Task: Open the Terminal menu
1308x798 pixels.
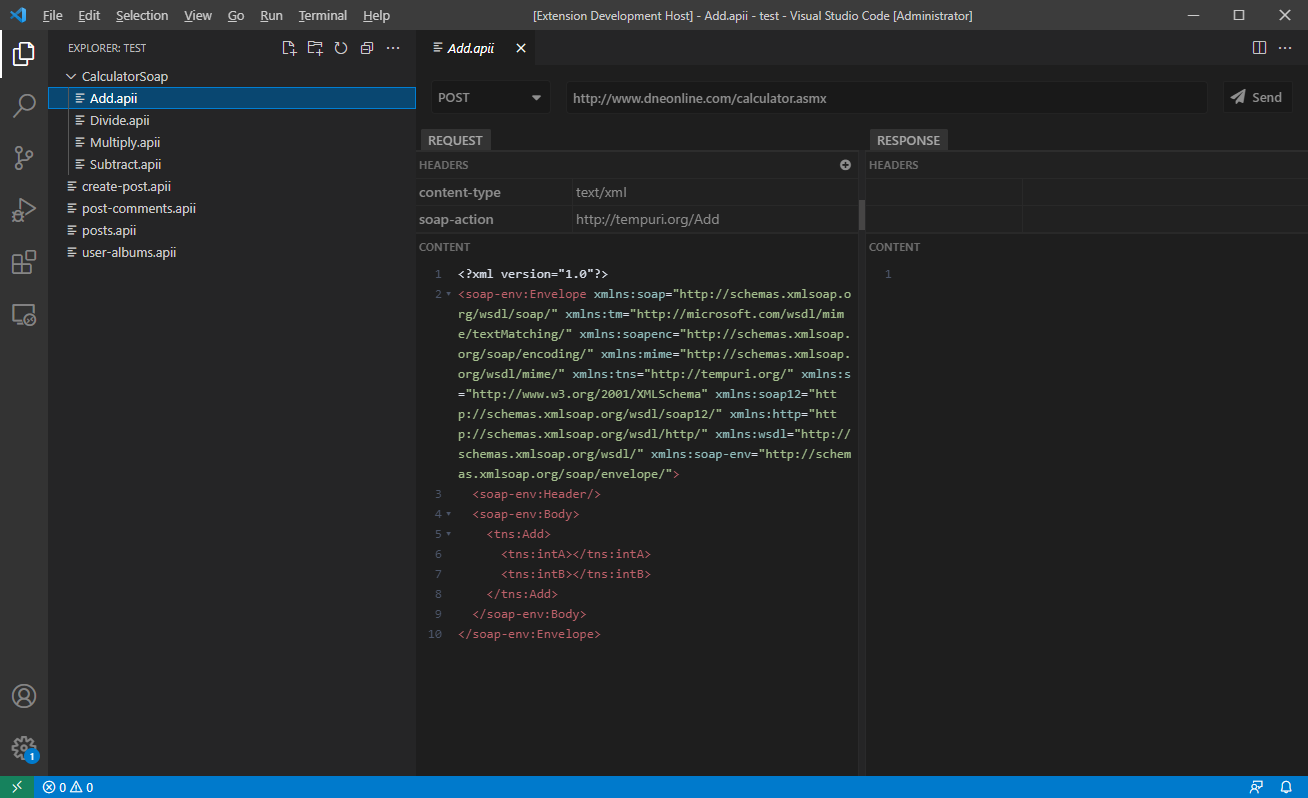Action: [323, 15]
